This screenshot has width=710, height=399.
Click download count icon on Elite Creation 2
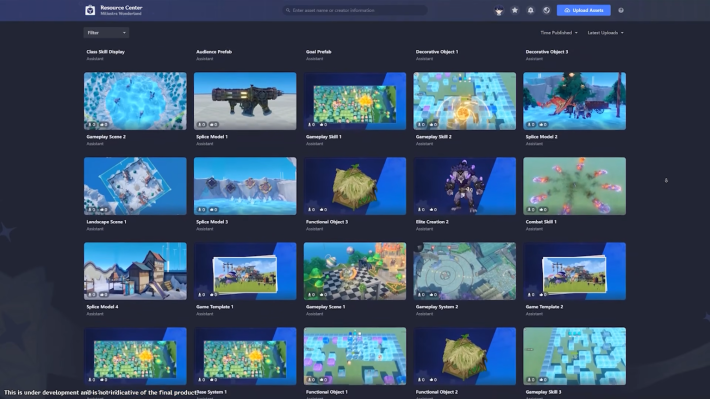pos(420,210)
